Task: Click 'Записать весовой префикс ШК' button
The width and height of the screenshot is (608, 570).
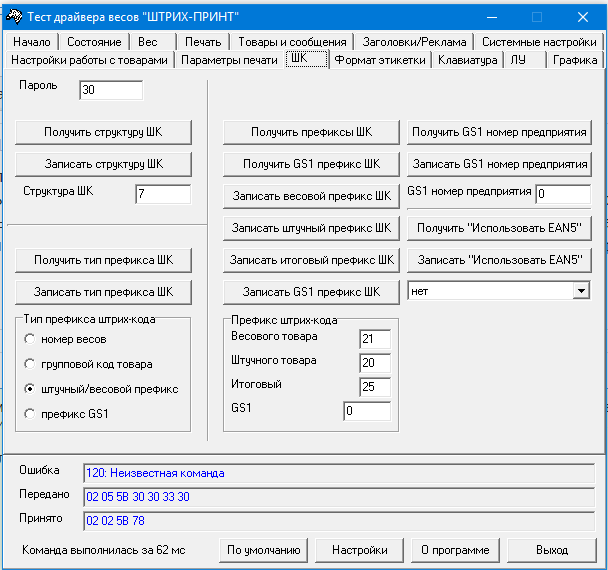Action: pos(311,196)
